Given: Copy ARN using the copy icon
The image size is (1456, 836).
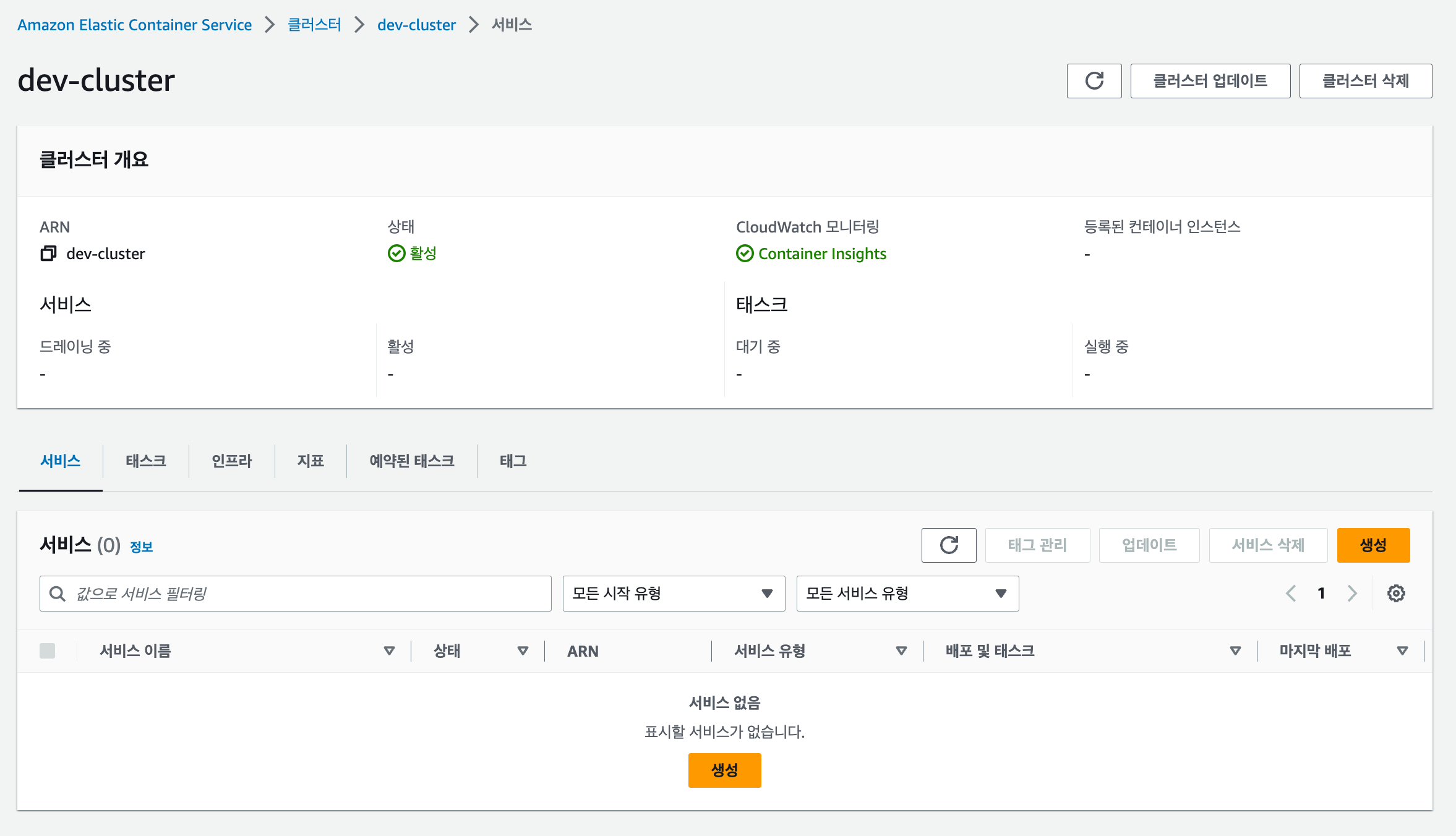Looking at the screenshot, I should [48, 254].
